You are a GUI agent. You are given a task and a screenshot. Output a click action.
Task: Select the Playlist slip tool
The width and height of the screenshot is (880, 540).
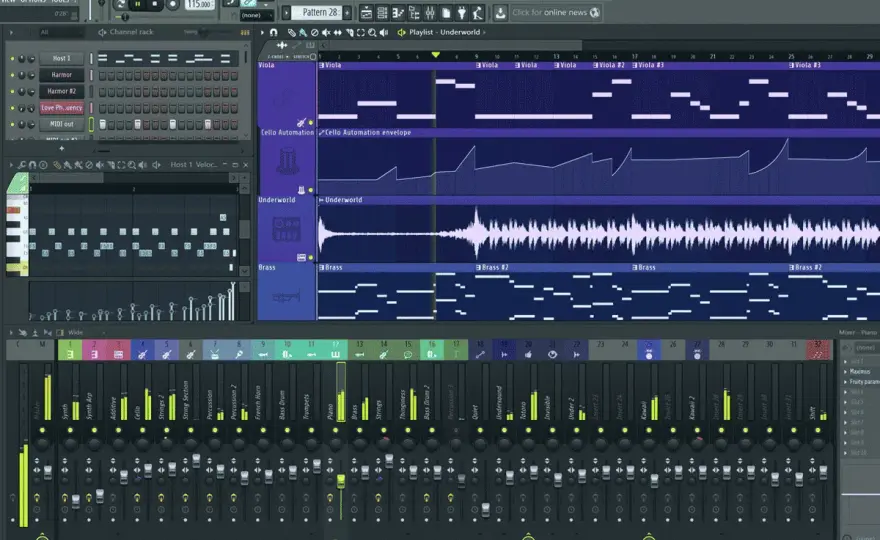point(338,33)
